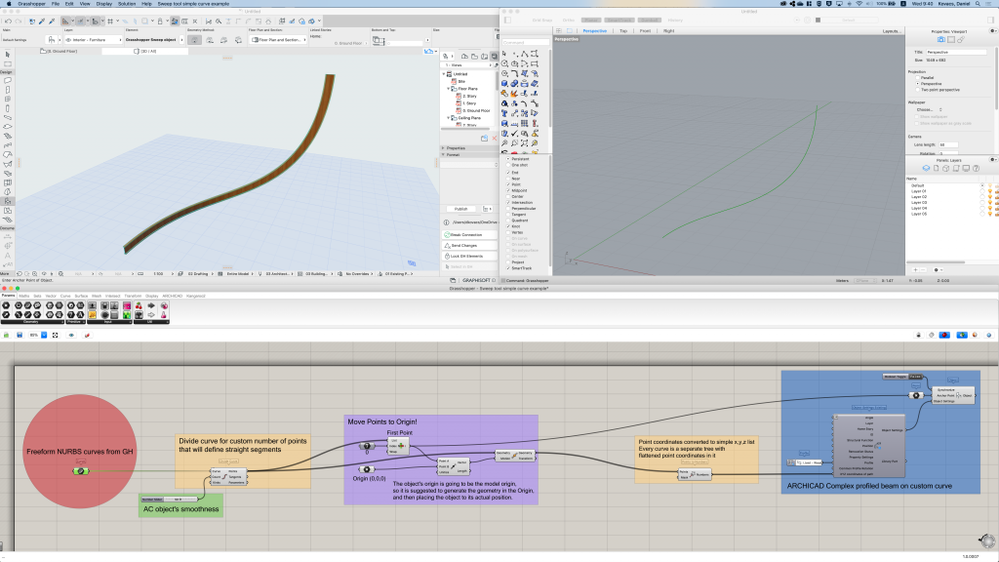Expand the Properties section in Navigator
This screenshot has height=562, width=999.
coord(444,148)
